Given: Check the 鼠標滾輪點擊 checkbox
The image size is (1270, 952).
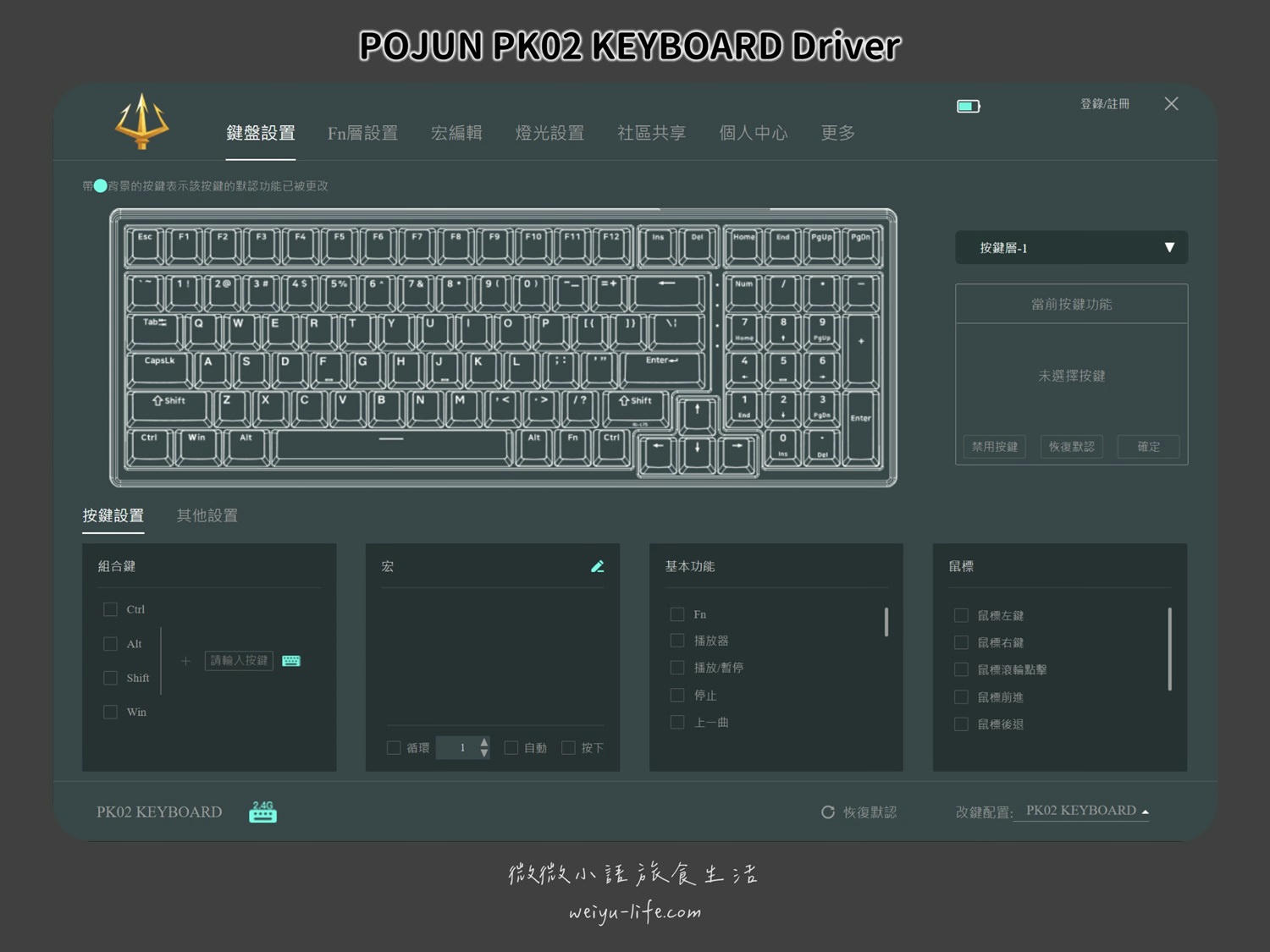Looking at the screenshot, I should pos(961,669).
